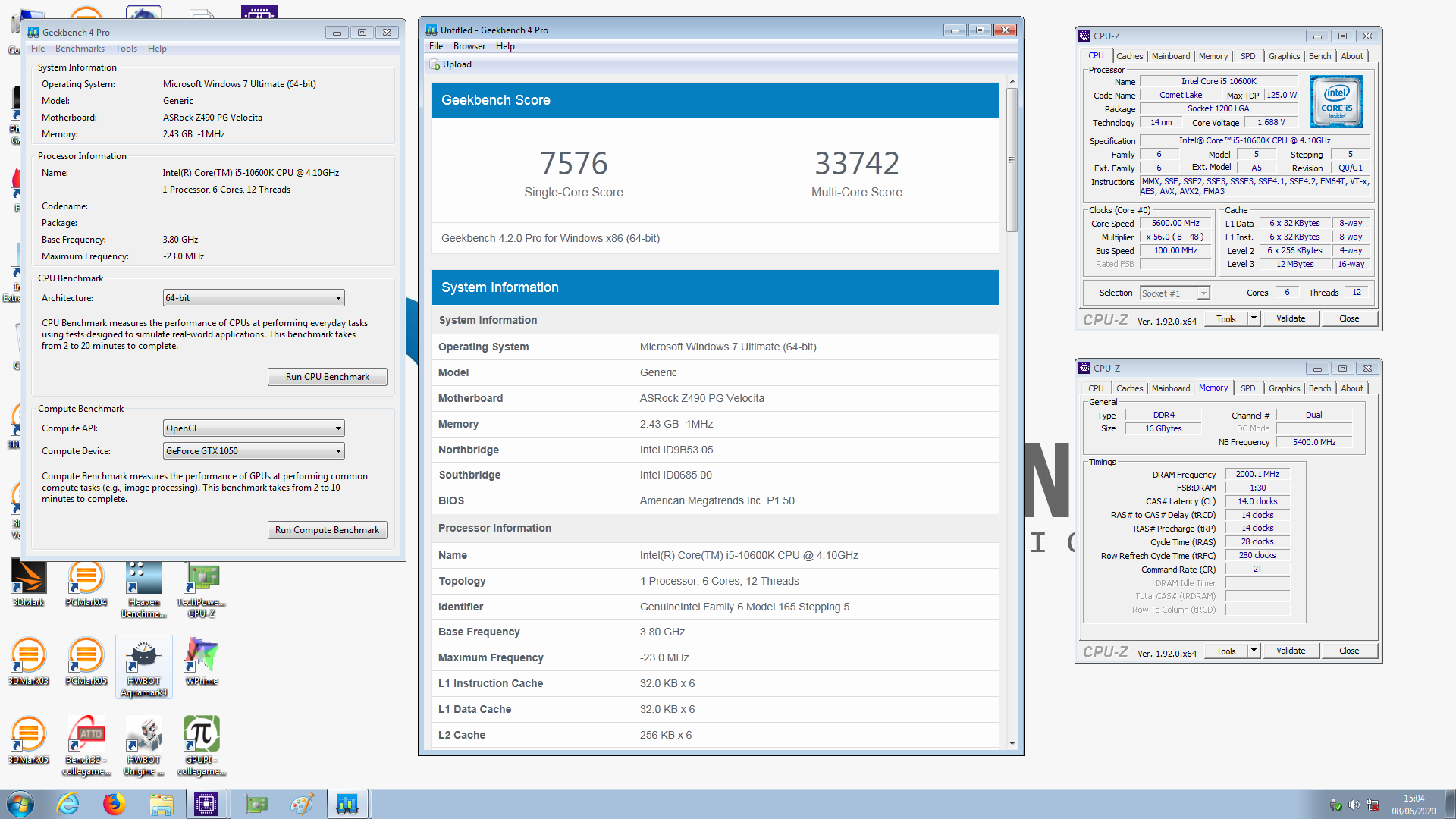
Task: Expand Tools arrow in upper CPU-Z window
Action: click(x=1254, y=319)
